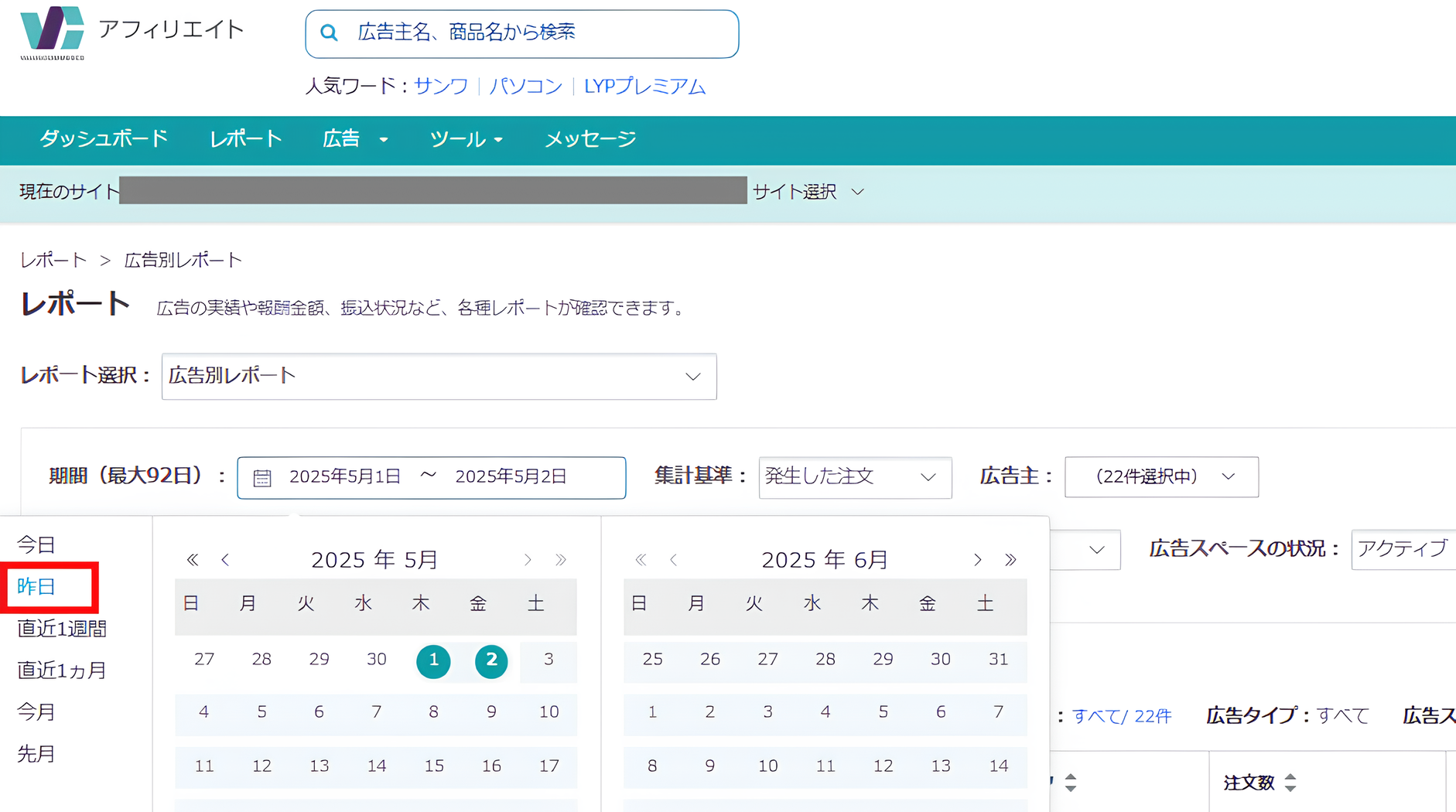Image resolution: width=1456 pixels, height=812 pixels.
Task: Click « on the May calendar to go back
Action: pyautogui.click(x=191, y=559)
